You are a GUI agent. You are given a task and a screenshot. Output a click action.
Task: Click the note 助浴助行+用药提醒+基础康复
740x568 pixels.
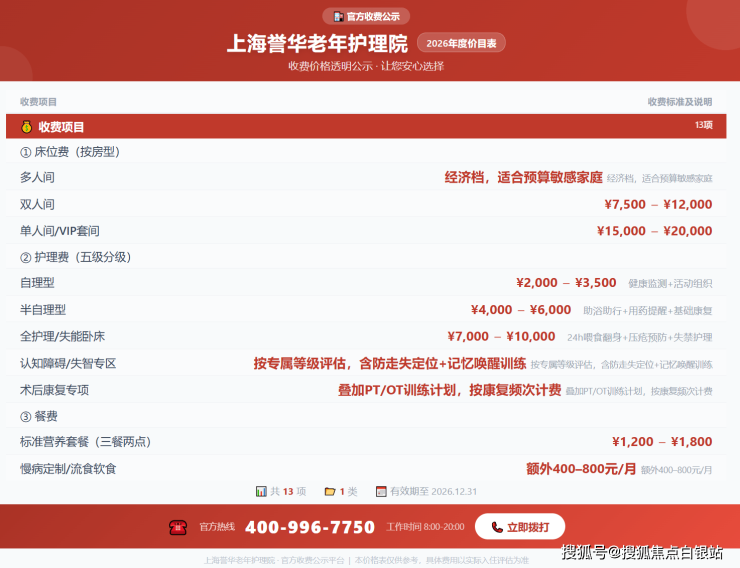[x=648, y=310]
